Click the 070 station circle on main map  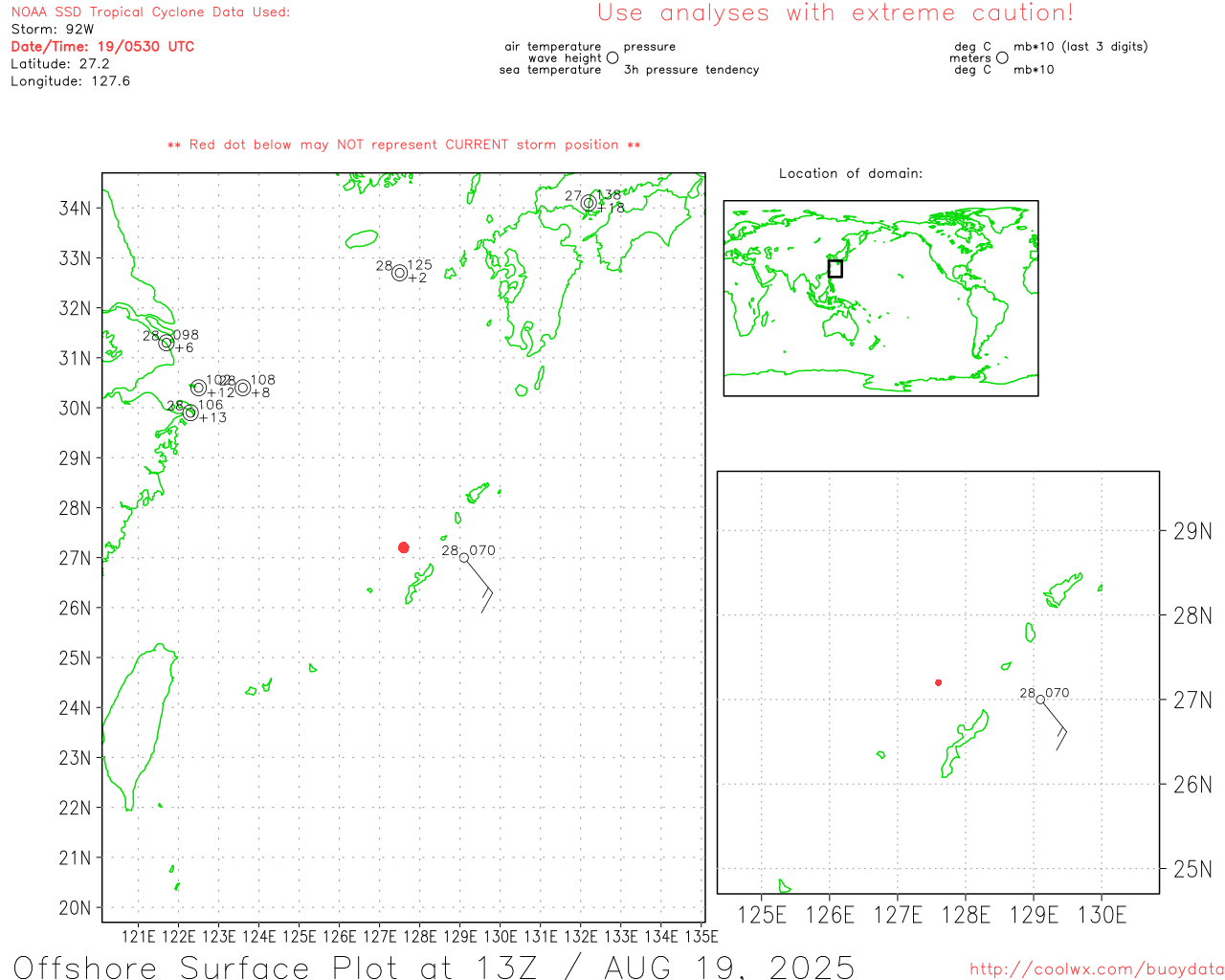(x=464, y=557)
